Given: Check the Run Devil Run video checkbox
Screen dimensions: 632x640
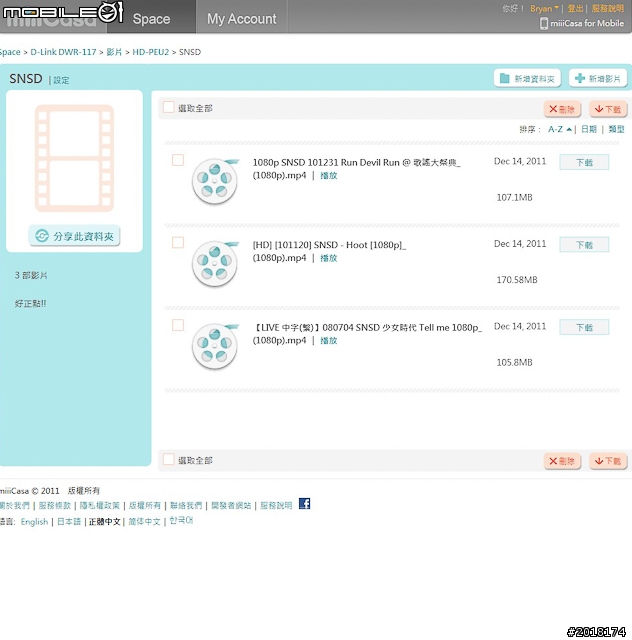Looking at the screenshot, I should (x=178, y=160).
